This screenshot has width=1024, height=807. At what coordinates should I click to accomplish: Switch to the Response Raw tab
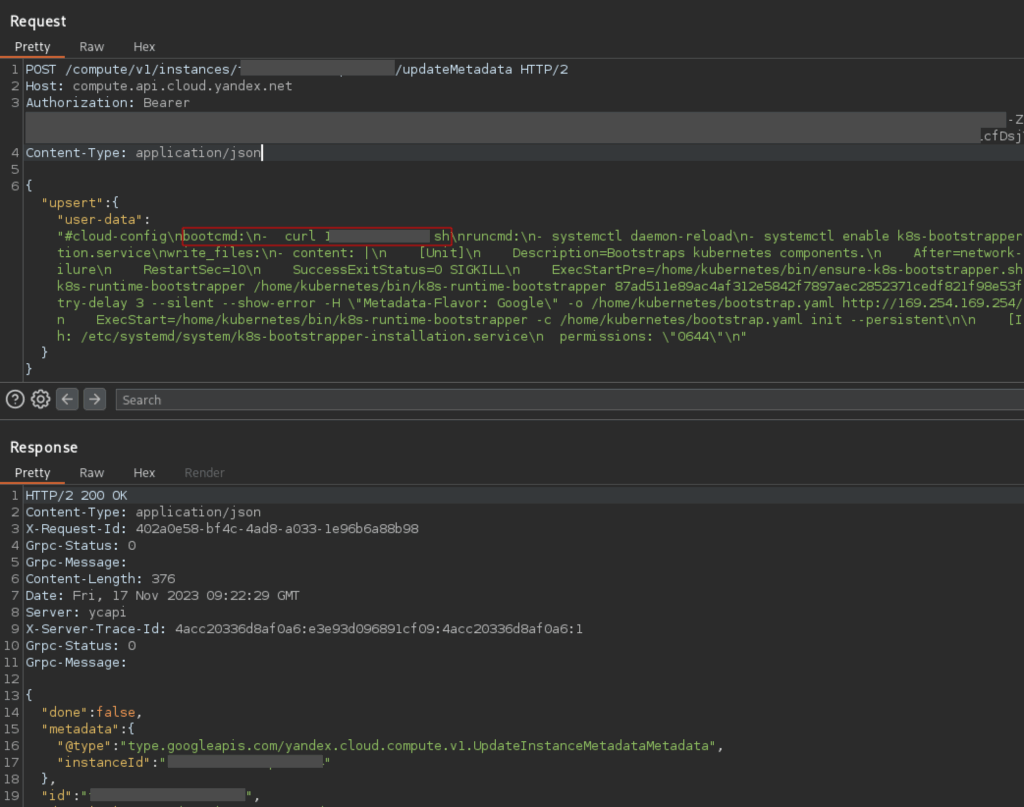click(91, 473)
